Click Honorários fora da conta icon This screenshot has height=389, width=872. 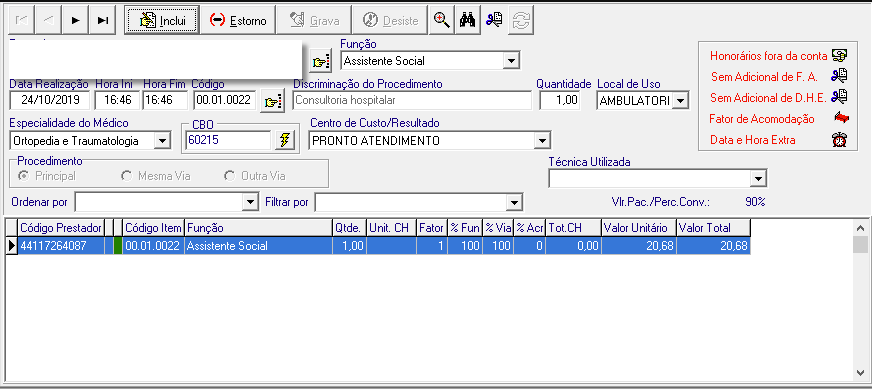pyautogui.click(x=839, y=55)
